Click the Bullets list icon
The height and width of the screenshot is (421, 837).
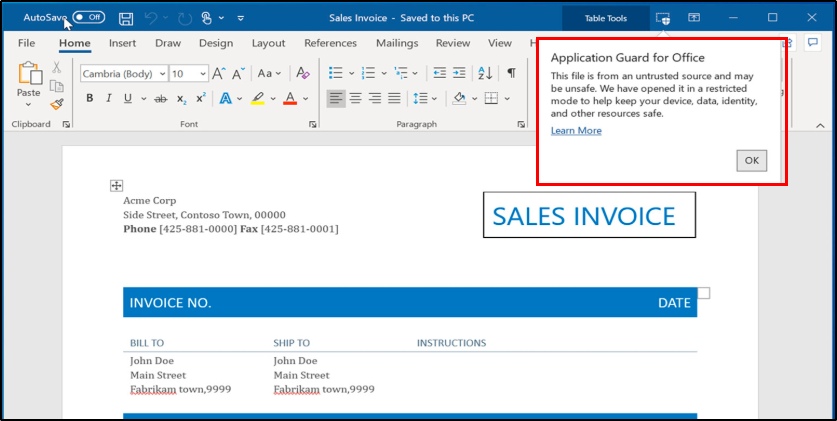[x=335, y=73]
